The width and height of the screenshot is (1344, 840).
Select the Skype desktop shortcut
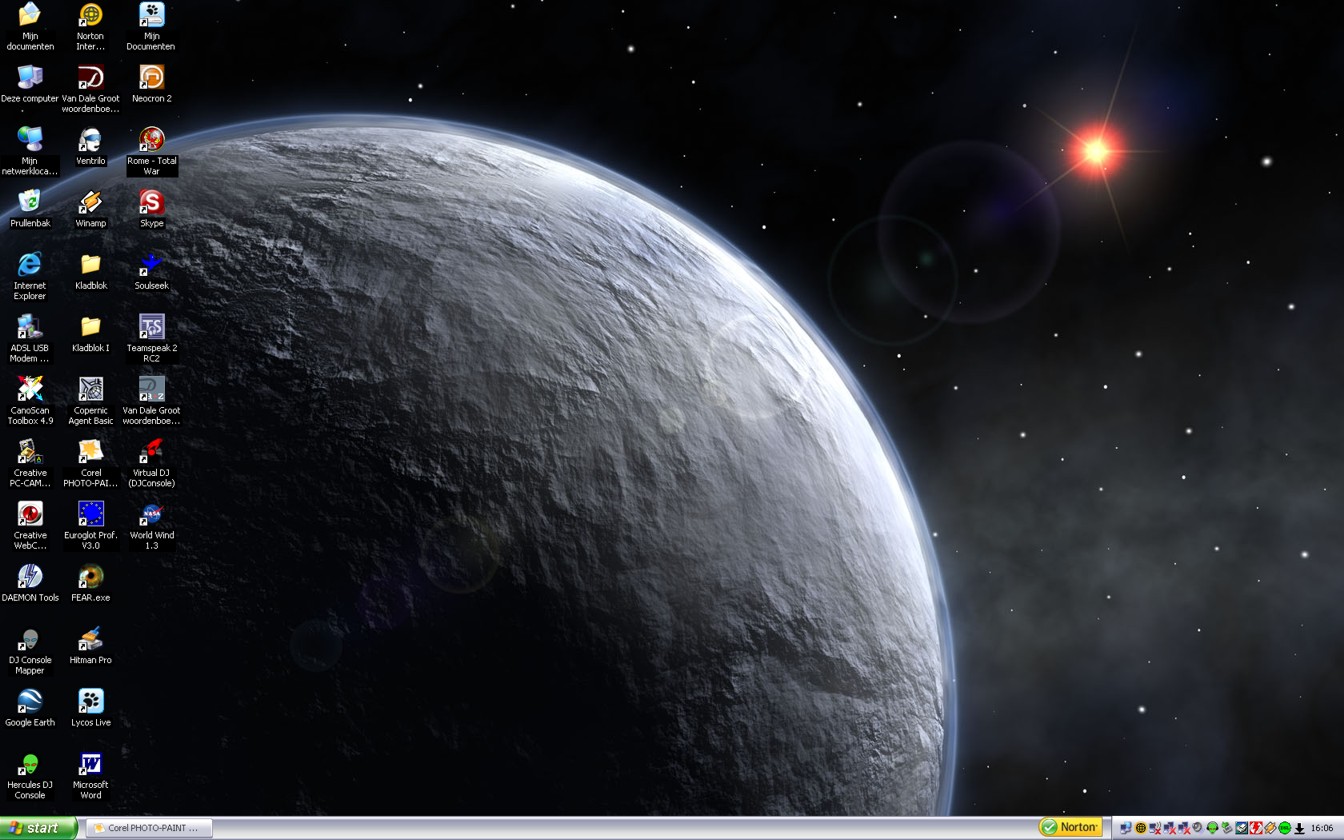(151, 203)
